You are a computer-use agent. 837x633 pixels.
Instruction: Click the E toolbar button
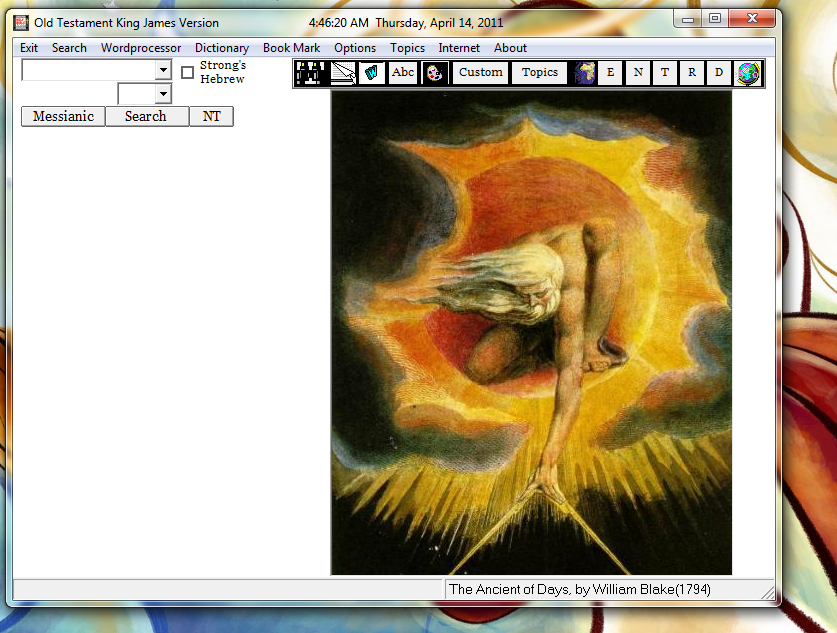(x=610, y=73)
